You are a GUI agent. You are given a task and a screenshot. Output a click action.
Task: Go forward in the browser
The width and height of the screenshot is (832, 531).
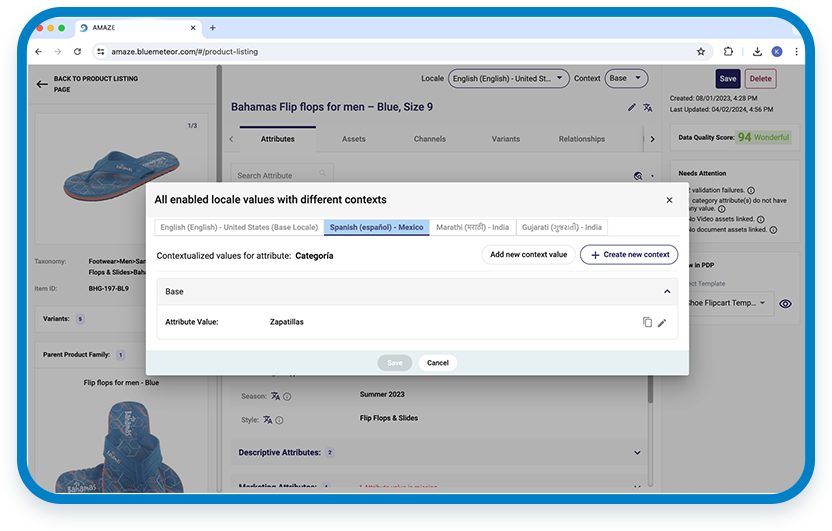(58, 51)
